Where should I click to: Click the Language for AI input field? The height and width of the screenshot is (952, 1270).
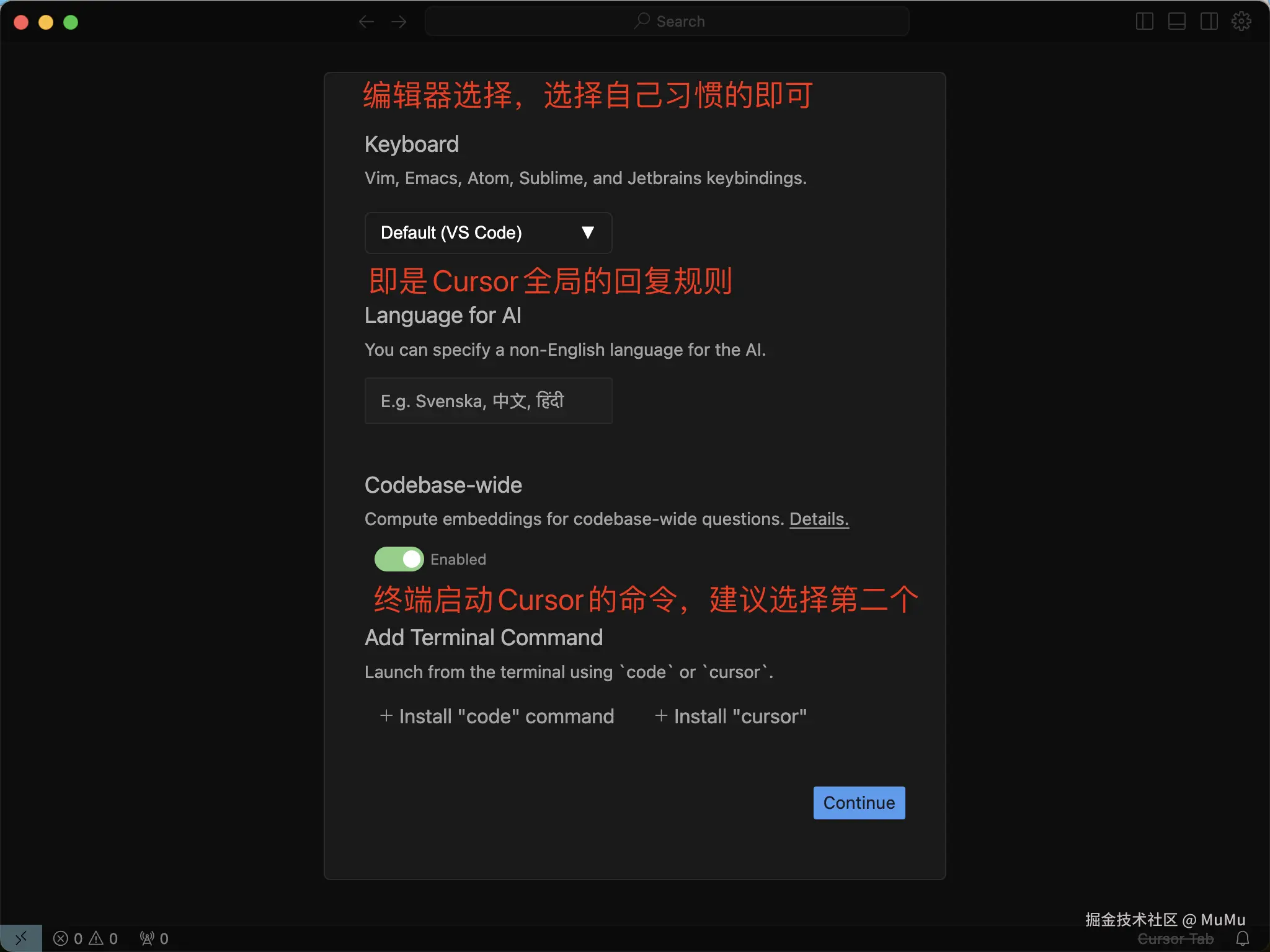pyautogui.click(x=488, y=401)
